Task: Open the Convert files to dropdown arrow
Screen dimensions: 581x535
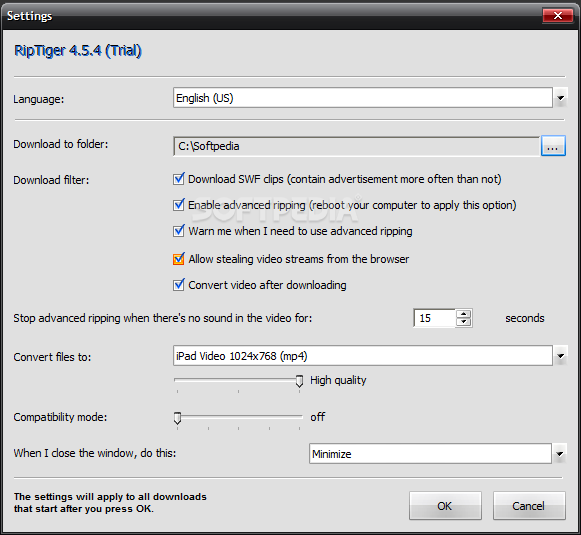Action: [x=560, y=356]
